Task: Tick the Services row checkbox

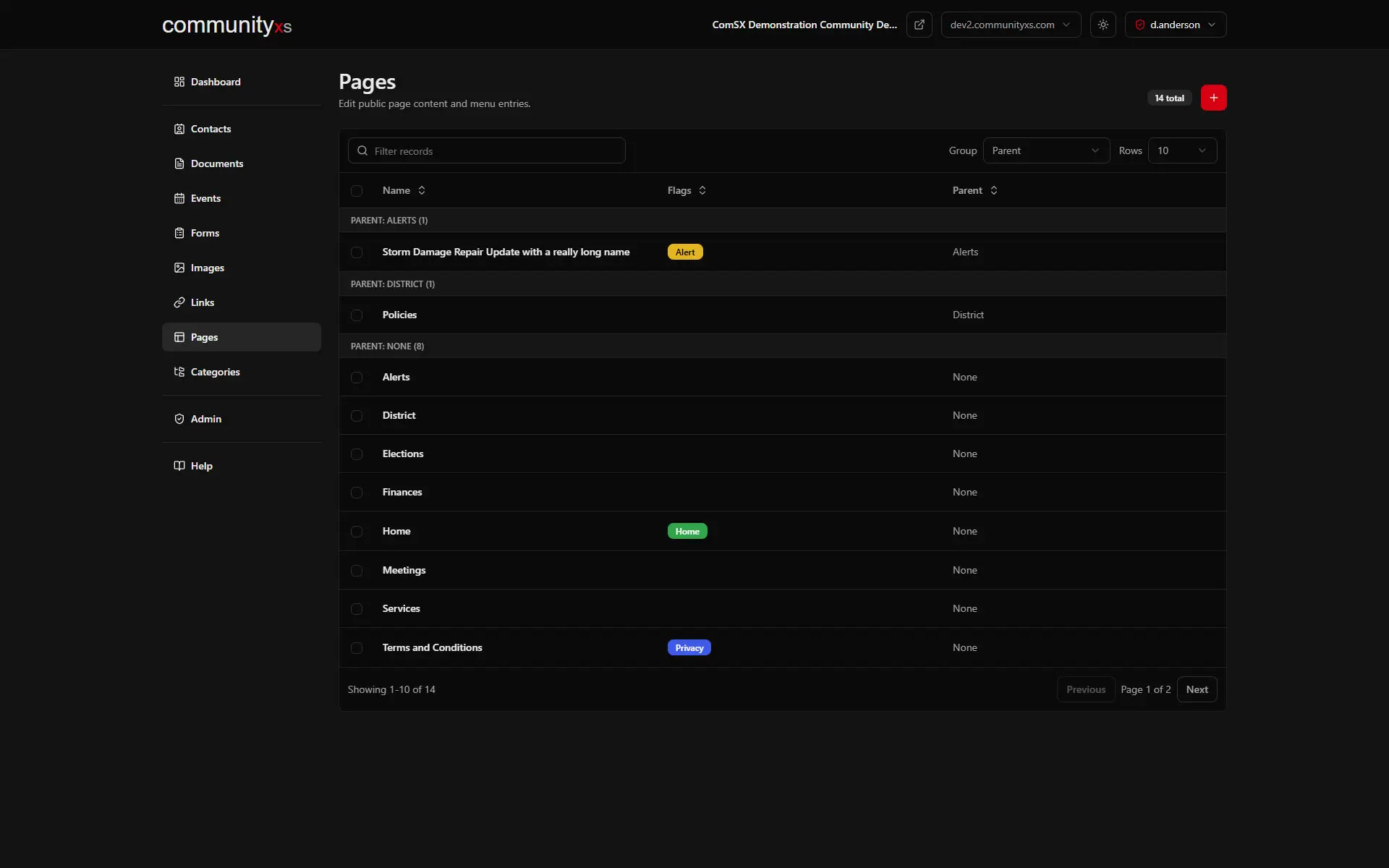Action: tap(357, 609)
